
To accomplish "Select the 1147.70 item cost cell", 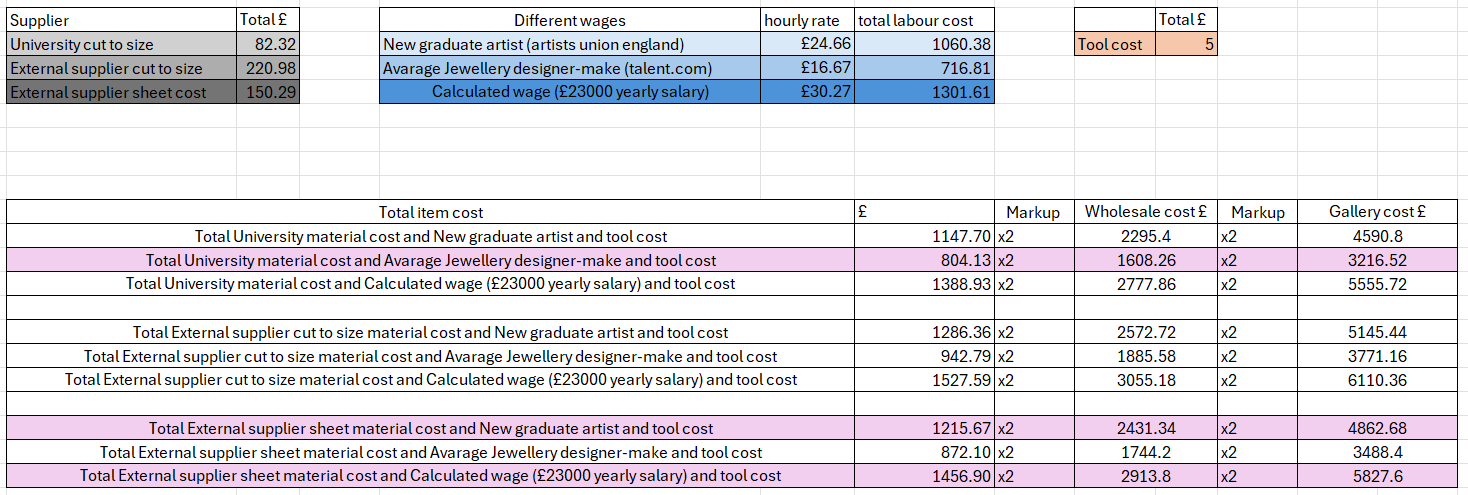I will [x=925, y=236].
